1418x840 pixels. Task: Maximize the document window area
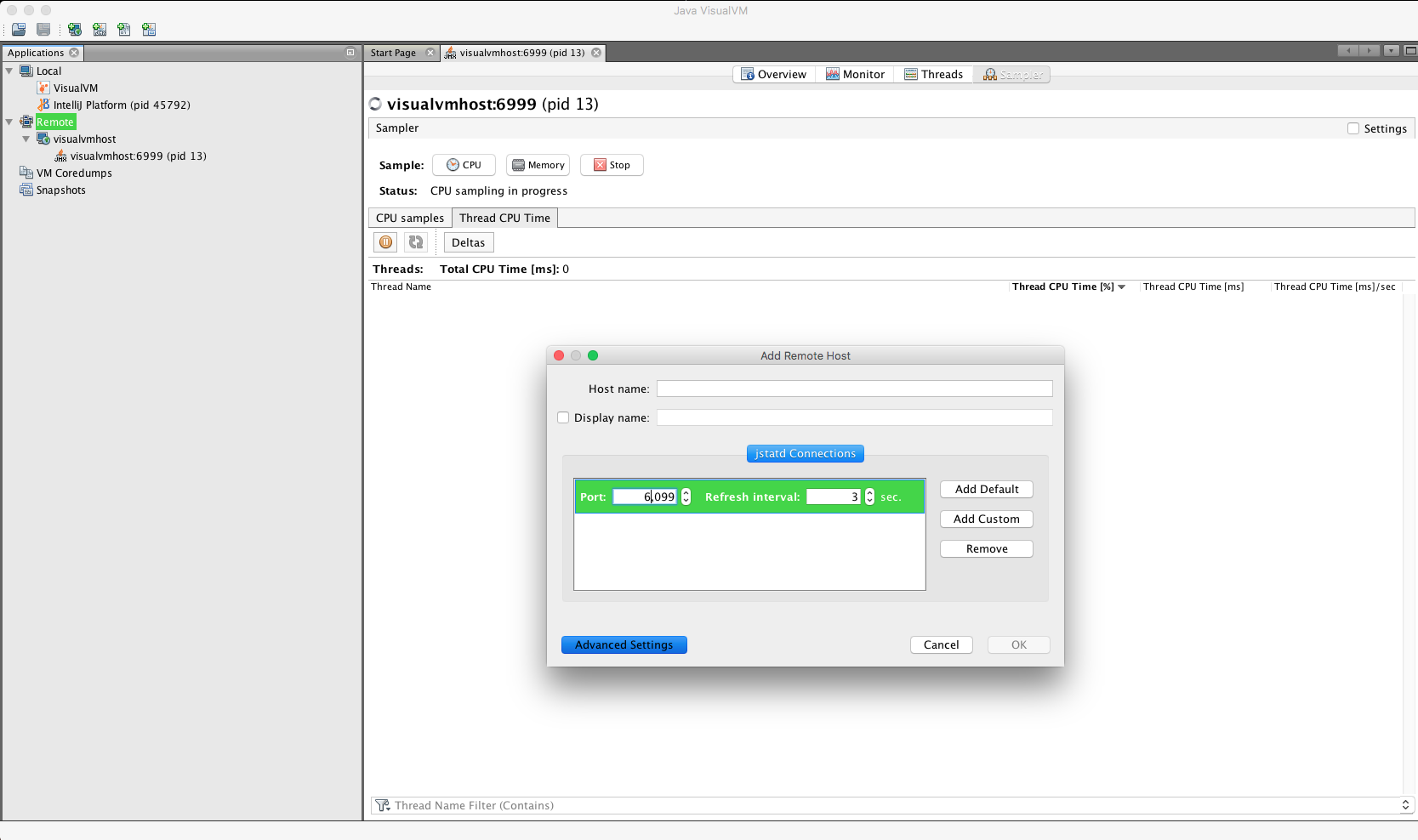1409,51
